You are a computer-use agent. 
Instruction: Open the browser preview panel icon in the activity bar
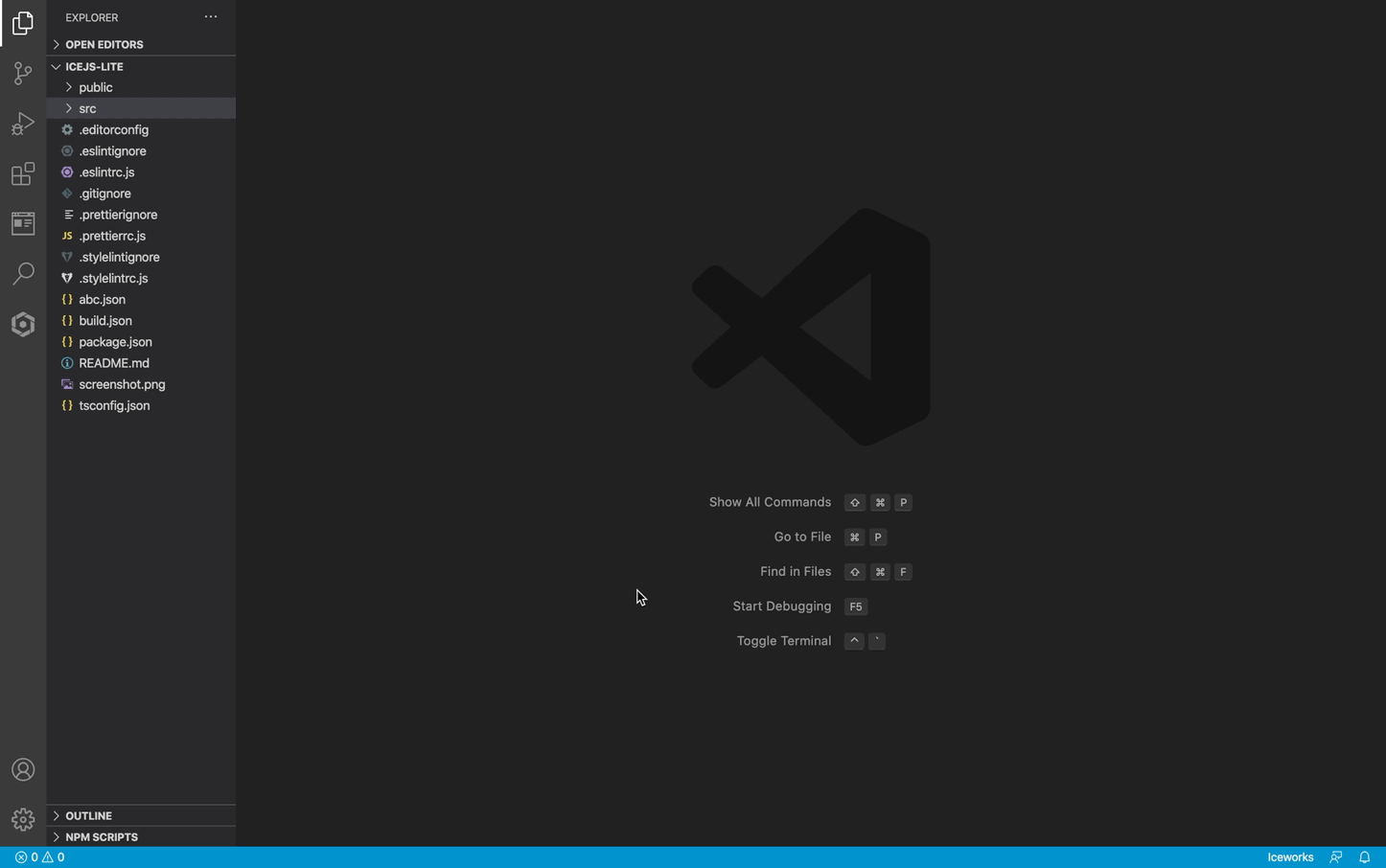click(23, 223)
